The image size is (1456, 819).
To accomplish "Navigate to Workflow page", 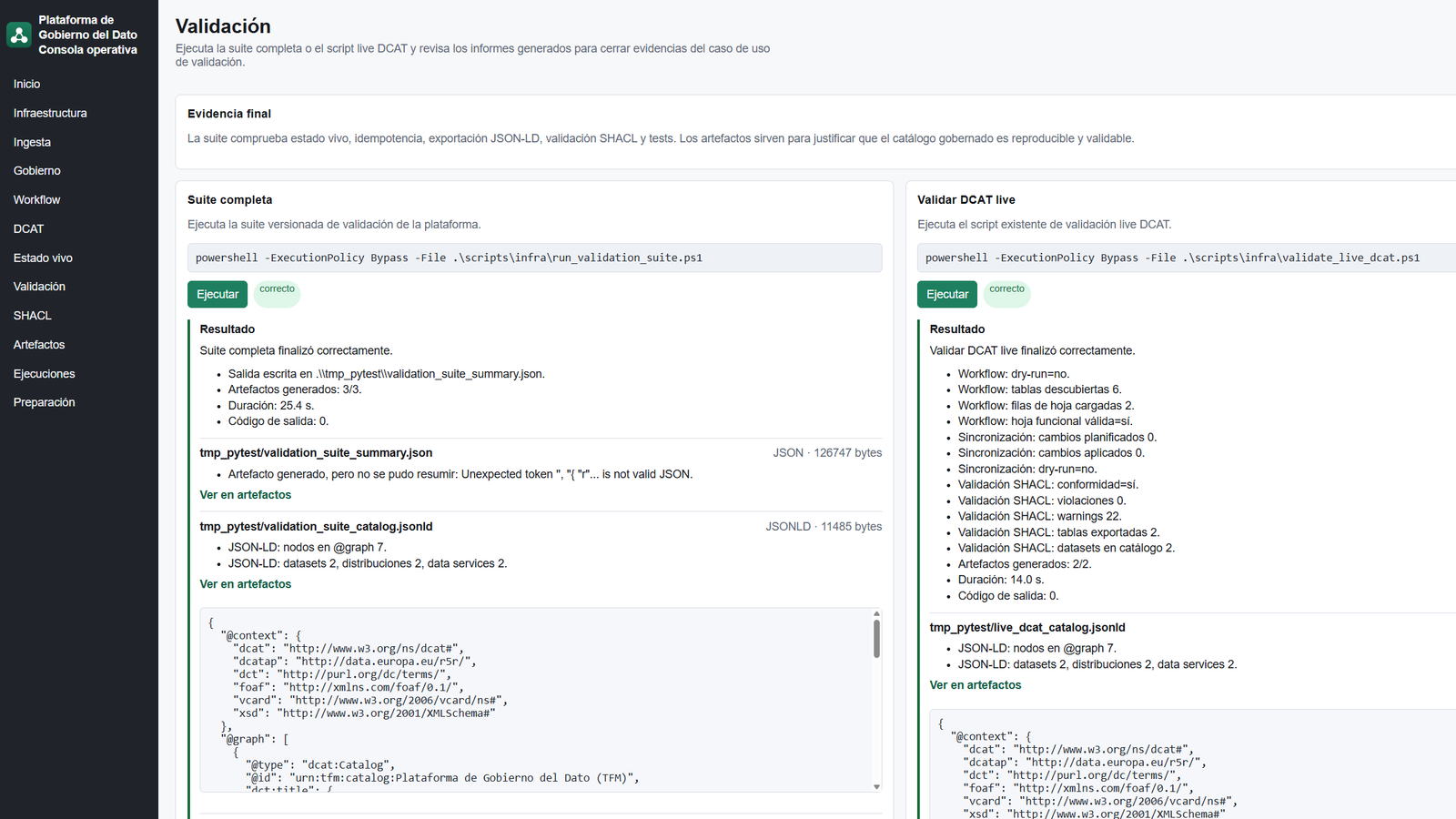I will (36, 199).
